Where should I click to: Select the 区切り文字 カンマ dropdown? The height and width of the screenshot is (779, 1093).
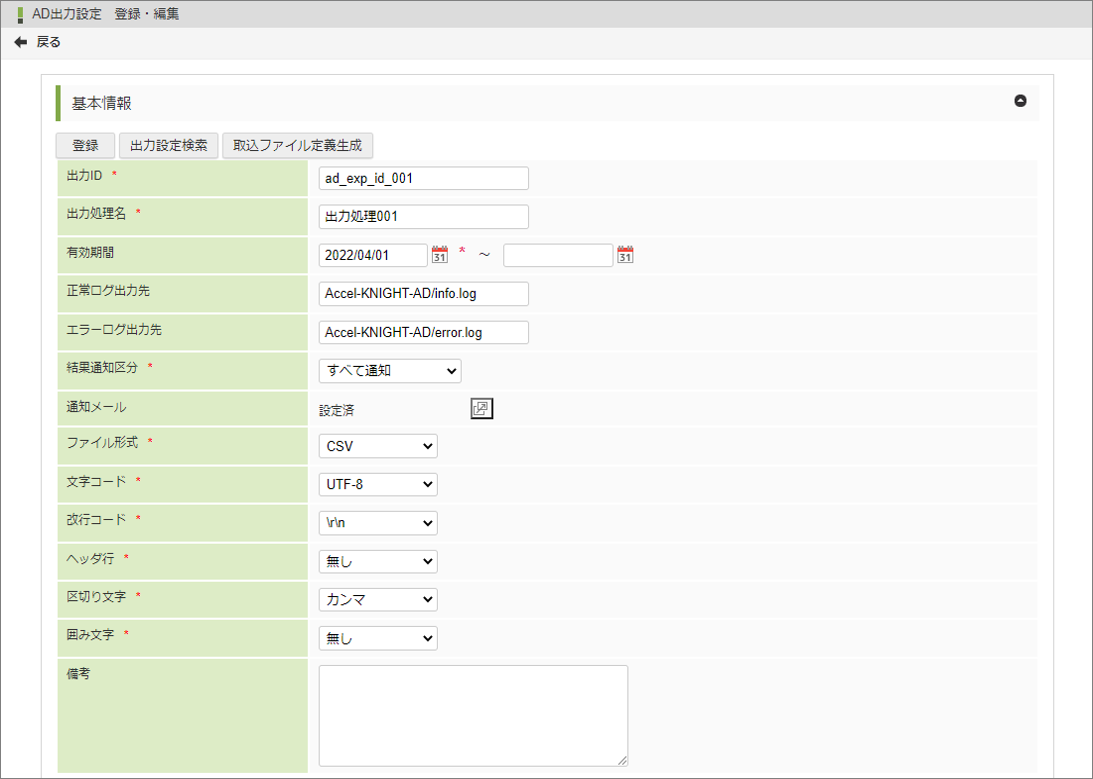coord(378,599)
